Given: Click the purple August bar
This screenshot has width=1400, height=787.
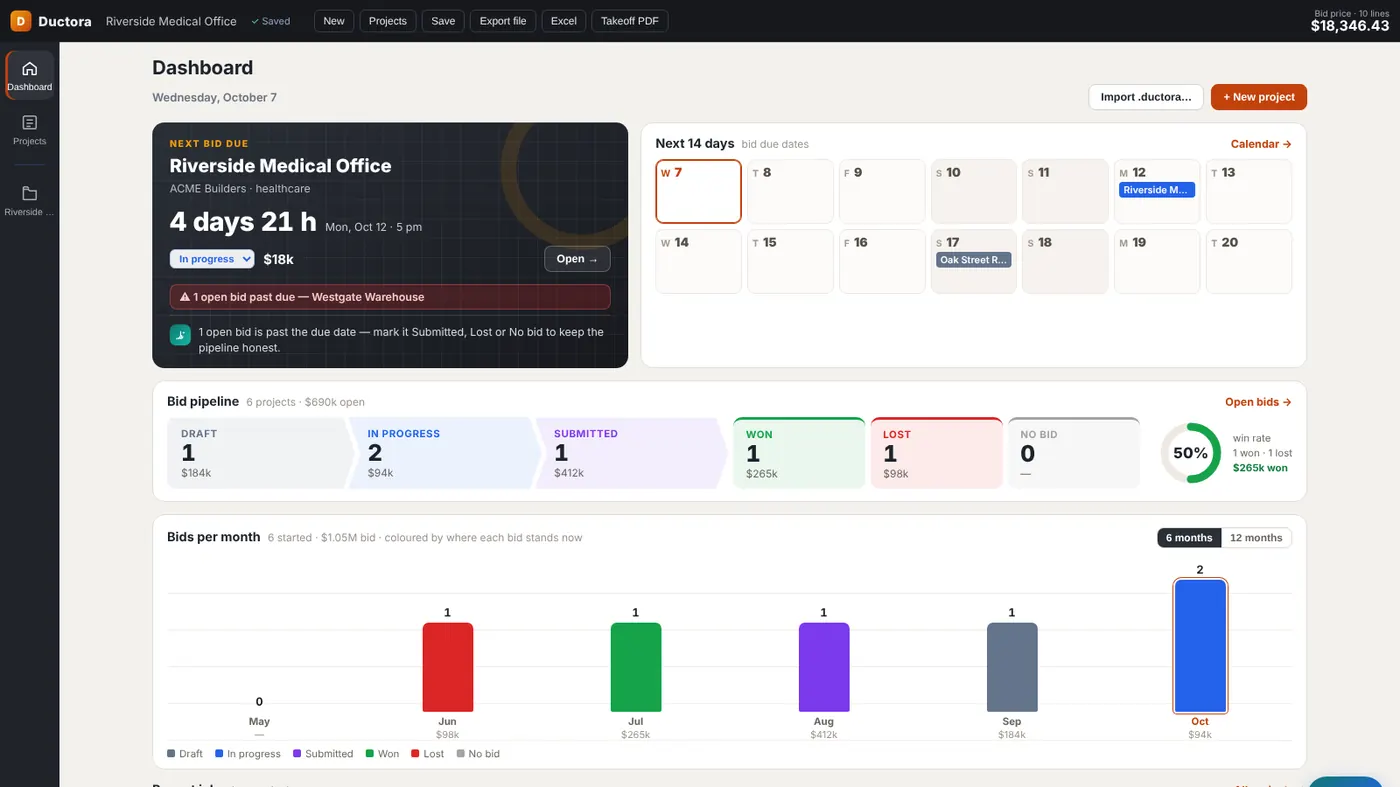Looking at the screenshot, I should pyautogui.click(x=824, y=667).
